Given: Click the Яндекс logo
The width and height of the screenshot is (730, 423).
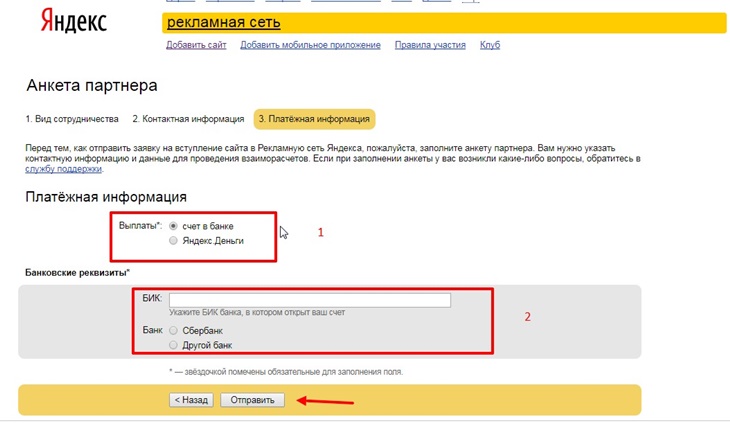Looking at the screenshot, I should [74, 21].
